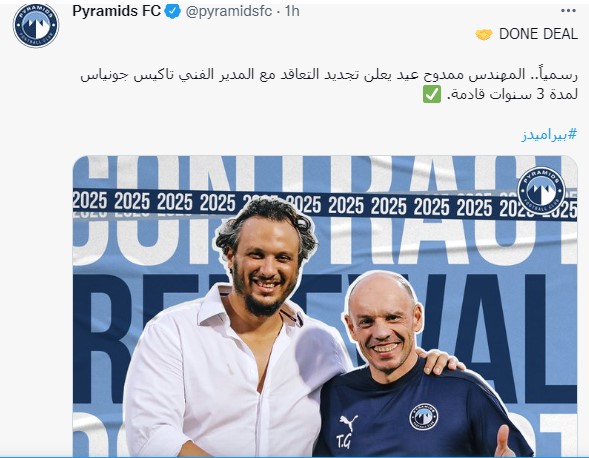
Task: Click the Pyramids crest on the coach's shirt
Action: [423, 417]
